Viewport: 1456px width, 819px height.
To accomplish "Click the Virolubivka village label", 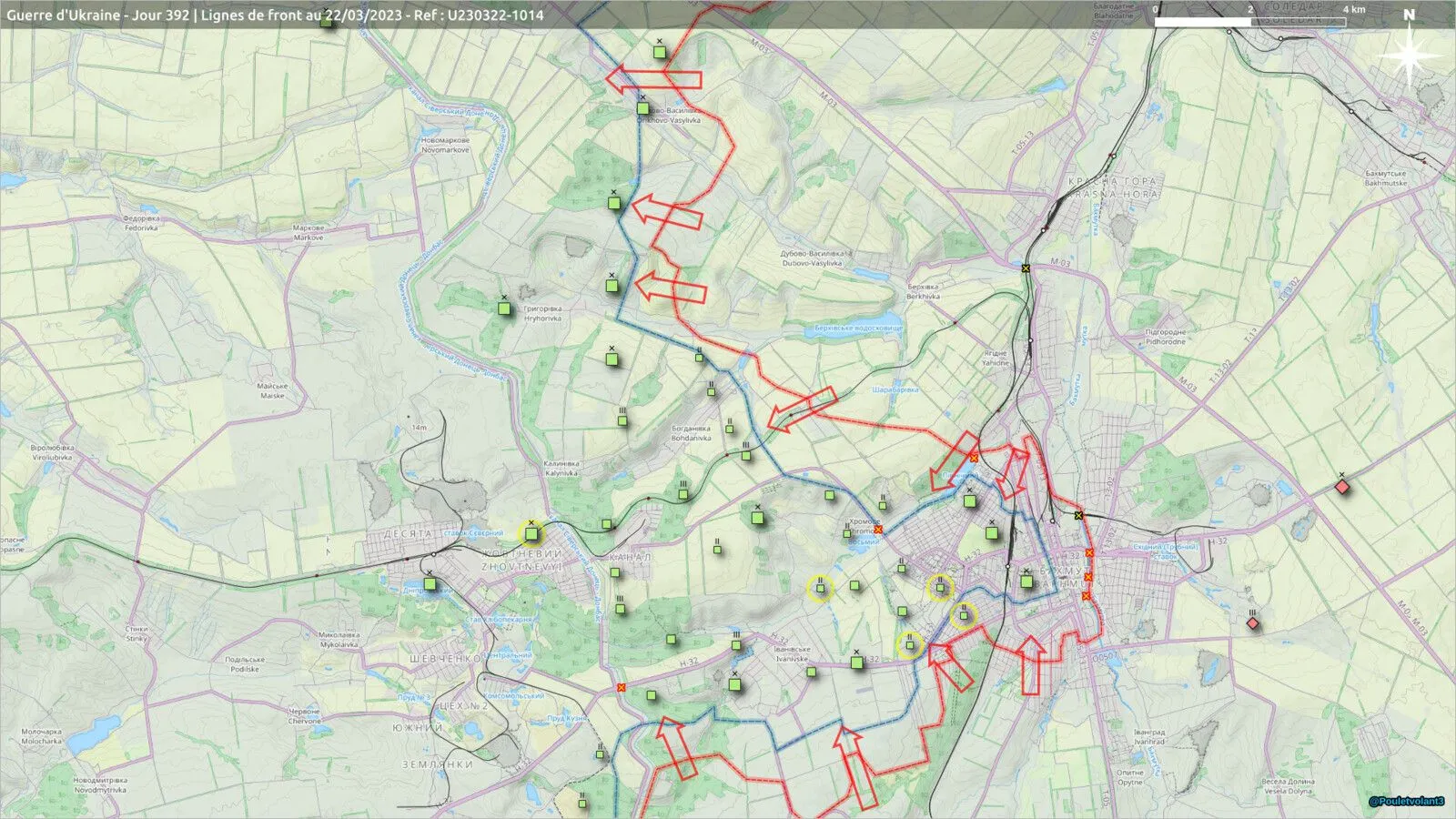I will [52, 452].
